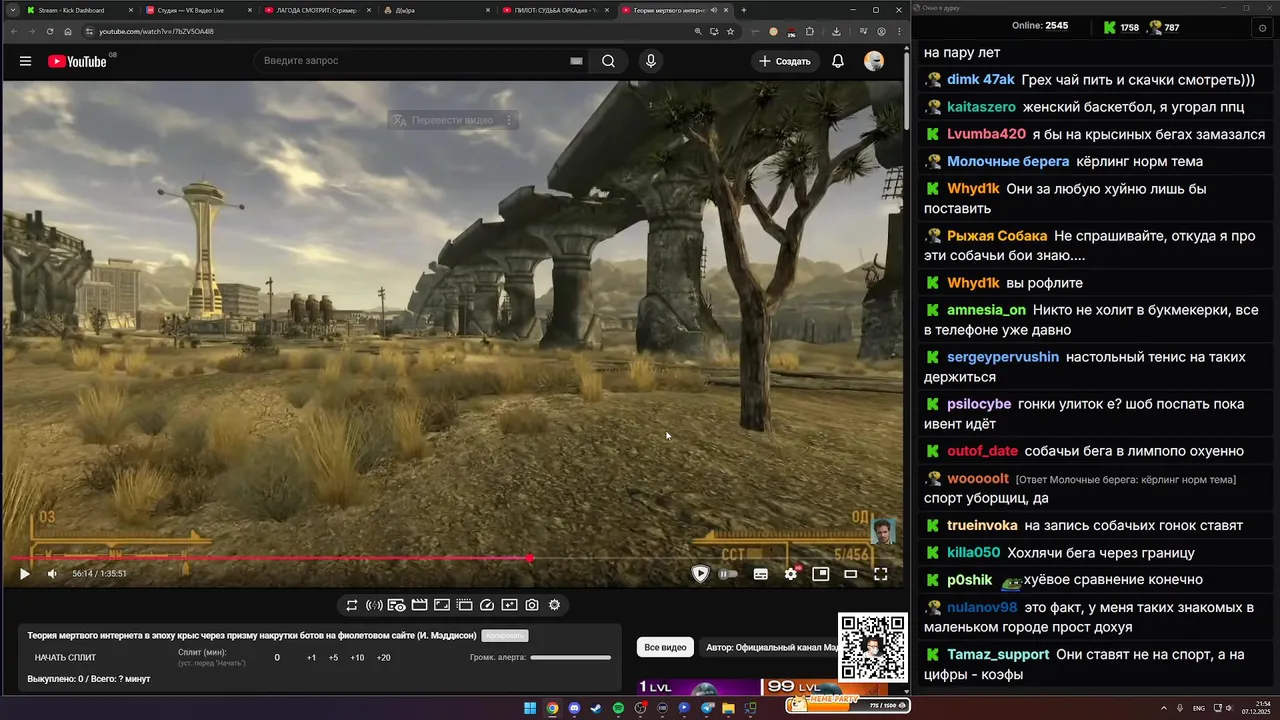The image size is (1280, 720).
Task: Play the video with play button
Action: 25,574
